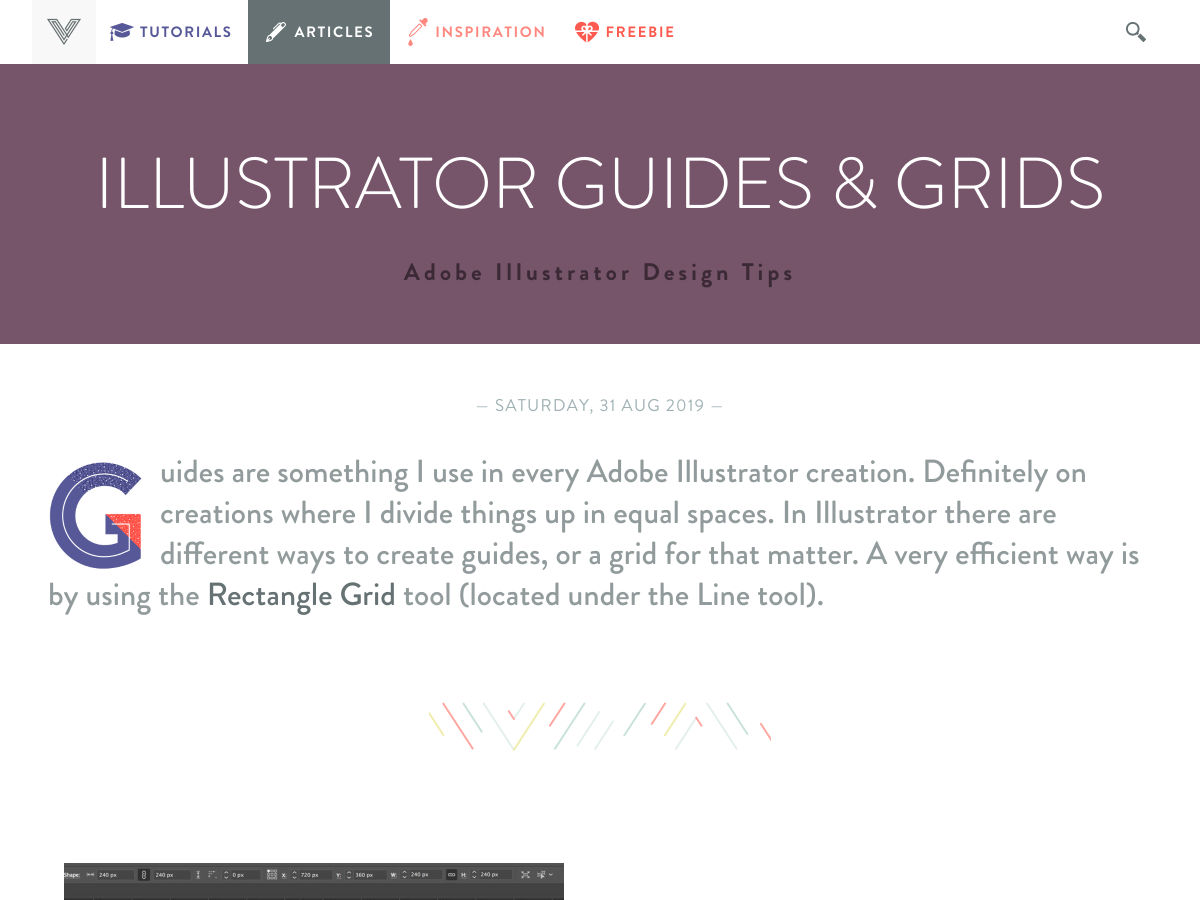Open the Illustrator control bar screenshot
This screenshot has width=1200, height=900.
314,881
